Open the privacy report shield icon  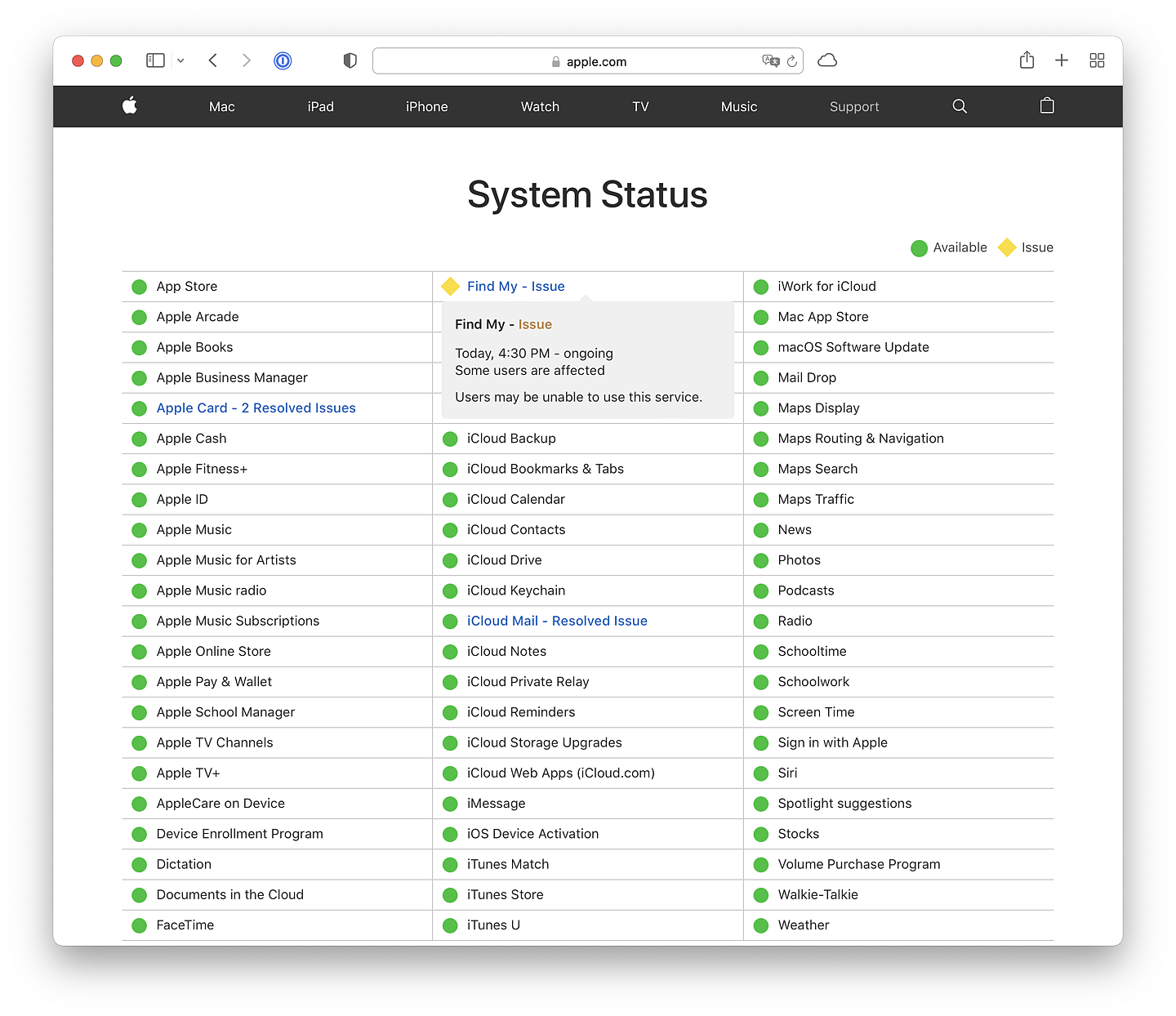pos(350,60)
